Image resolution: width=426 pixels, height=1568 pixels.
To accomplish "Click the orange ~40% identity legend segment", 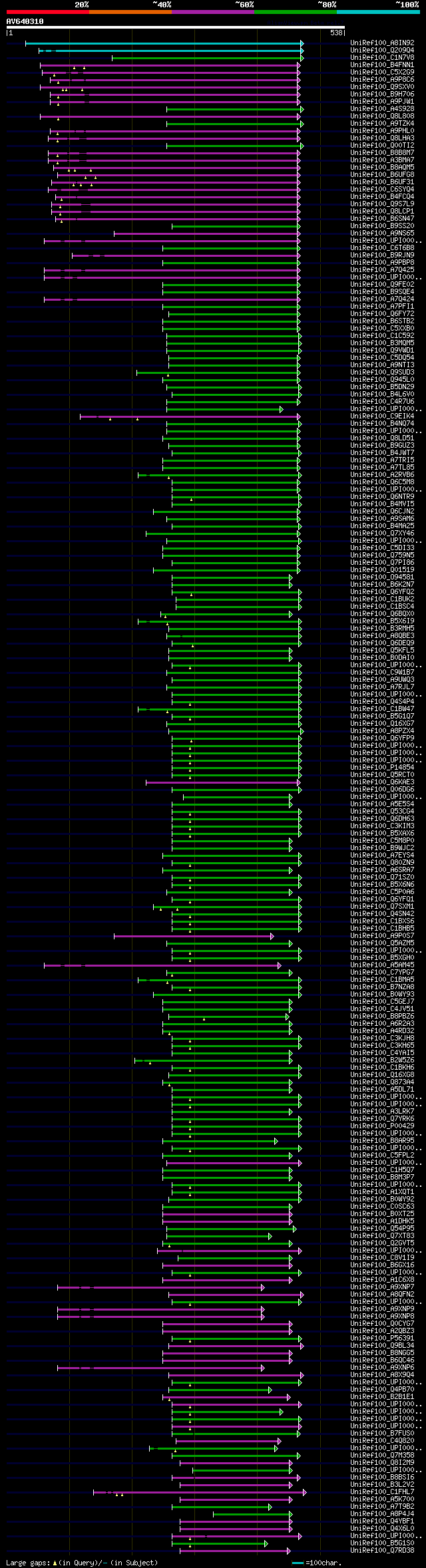I will [x=130, y=12].
